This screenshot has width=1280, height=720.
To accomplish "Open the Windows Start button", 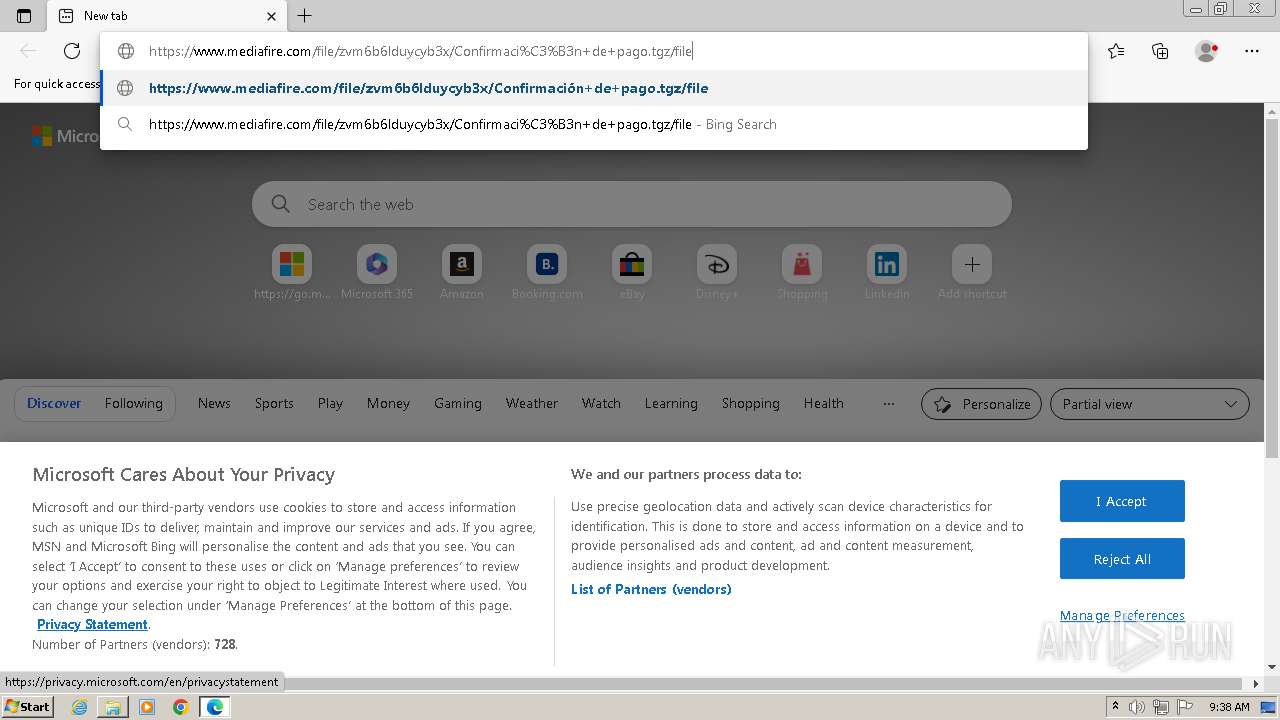I will click(x=28, y=706).
